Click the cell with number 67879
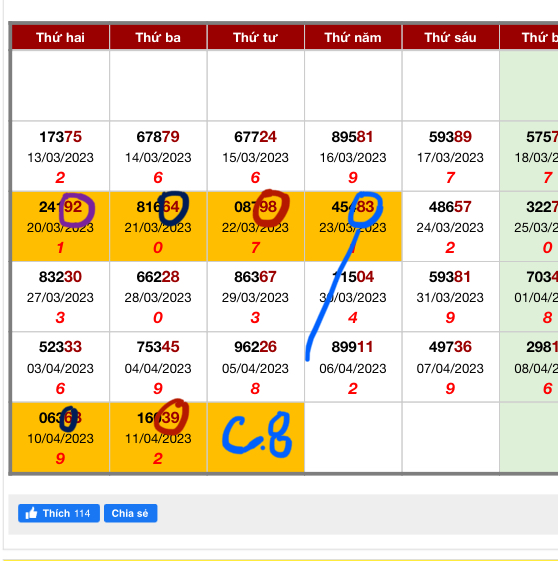 click(158, 156)
